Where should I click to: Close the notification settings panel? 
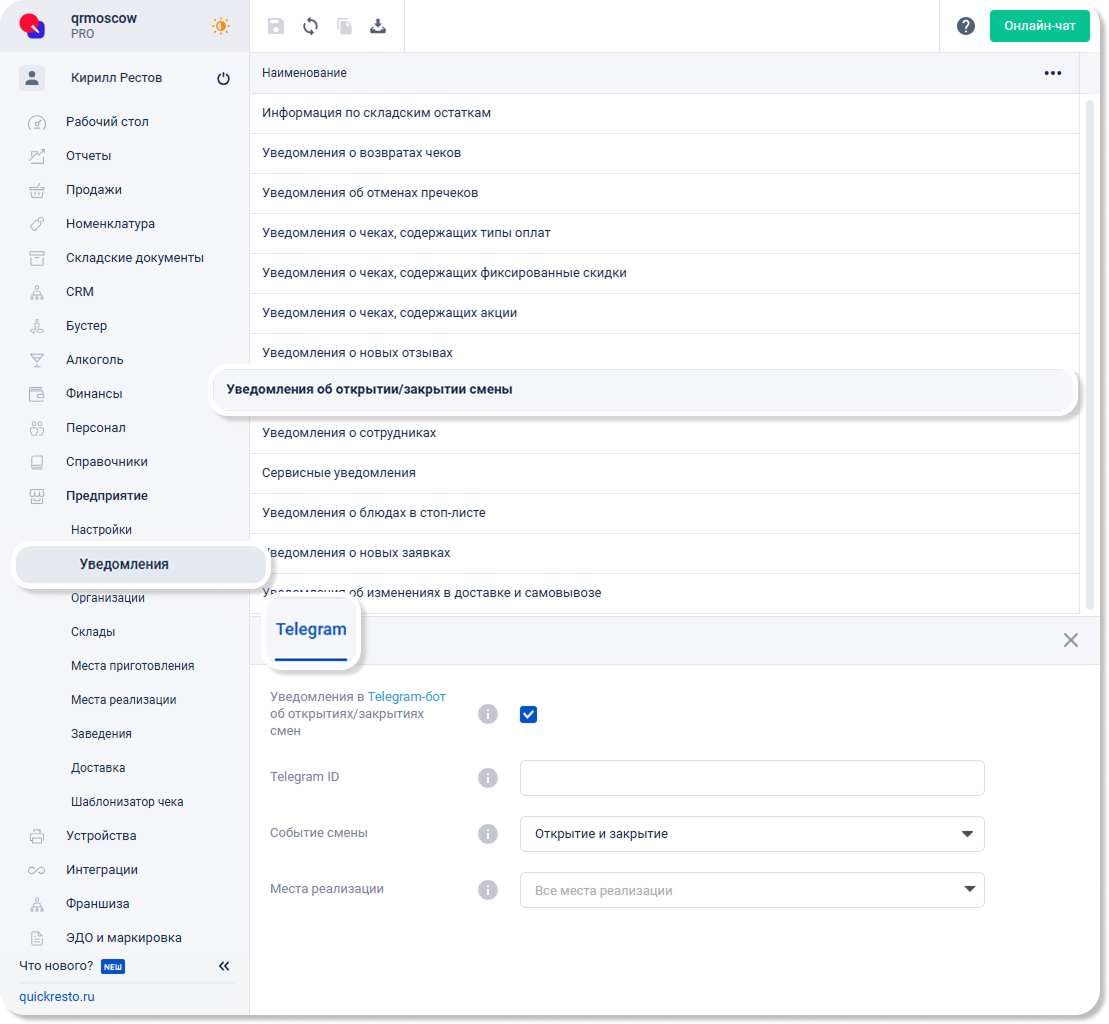[x=1070, y=640]
